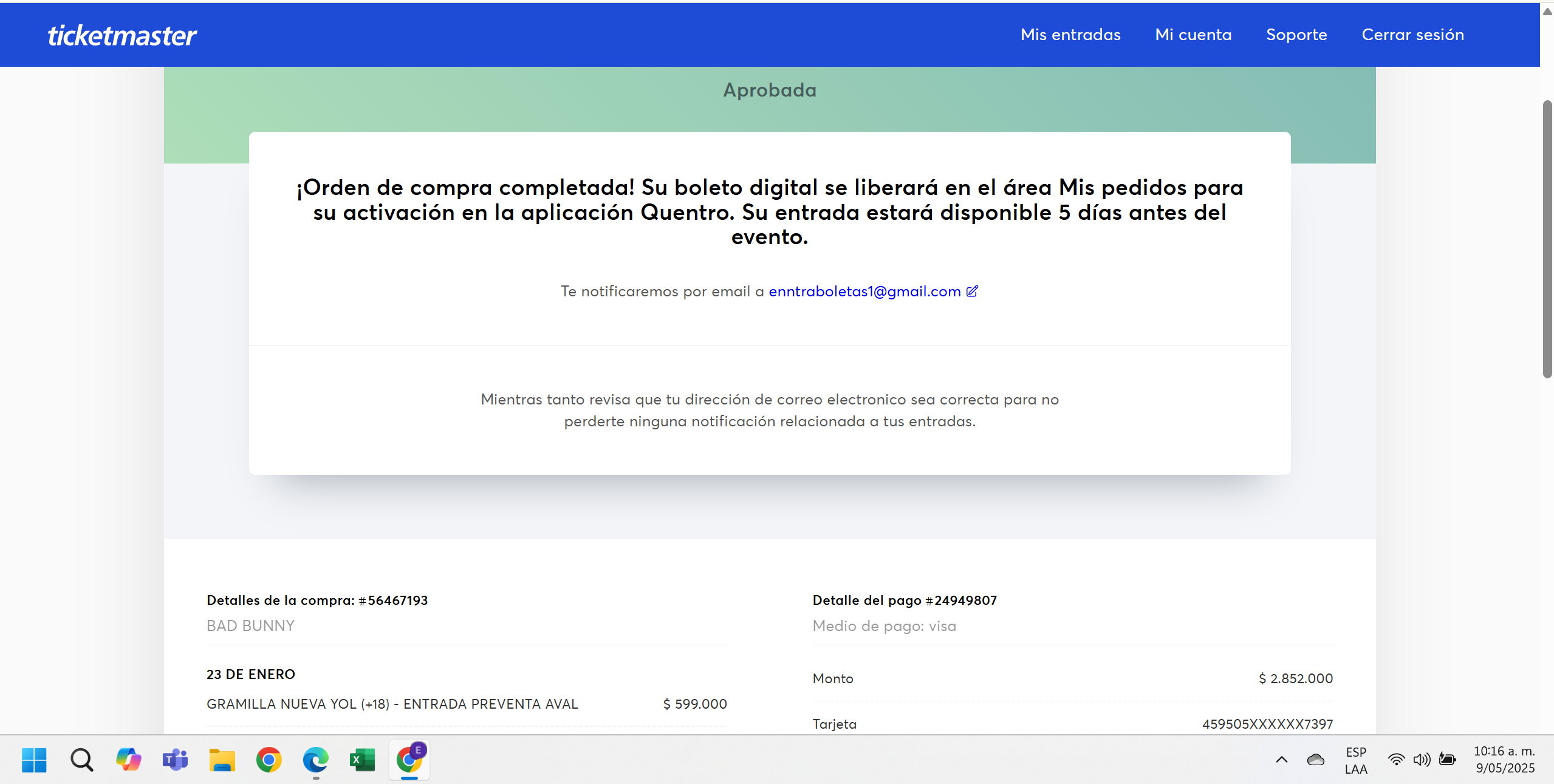This screenshot has width=1554, height=784.
Task: Open Microsoft Edge from taskbar
Action: pos(316,760)
